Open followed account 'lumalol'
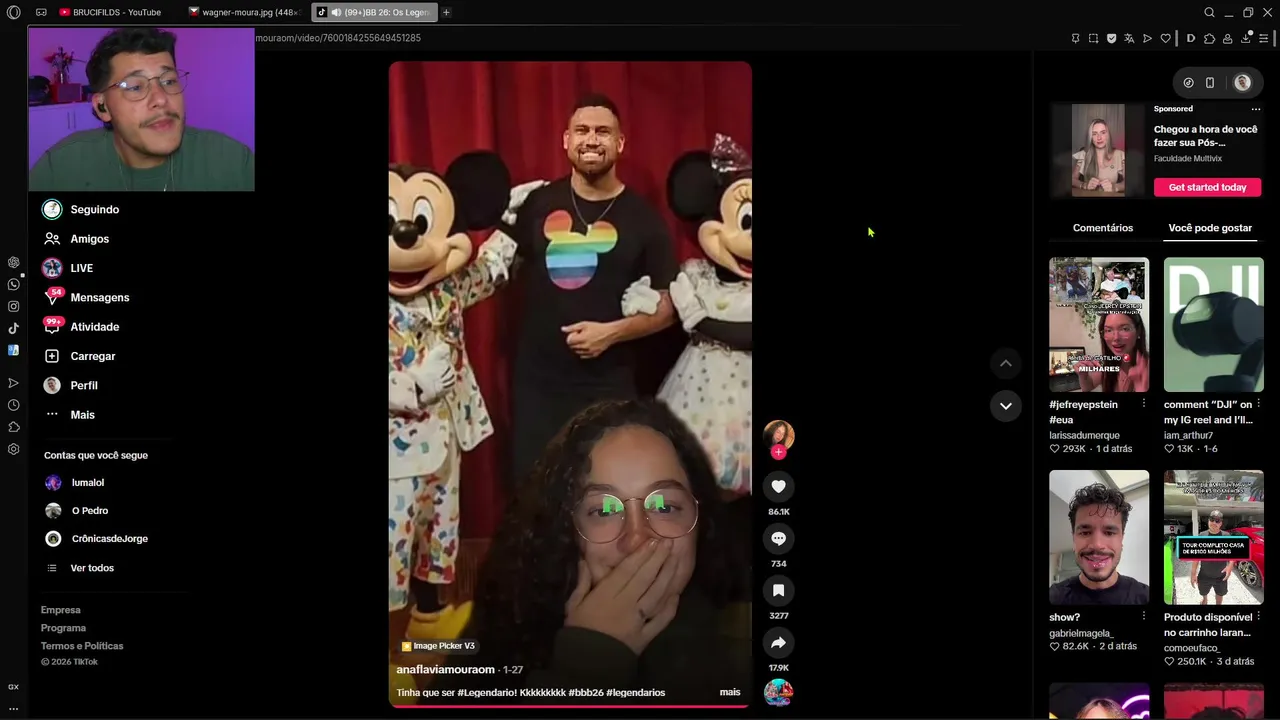 pos(87,483)
